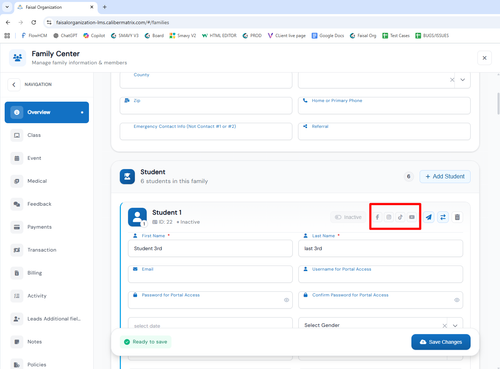Click the Zip input field

(206, 106)
